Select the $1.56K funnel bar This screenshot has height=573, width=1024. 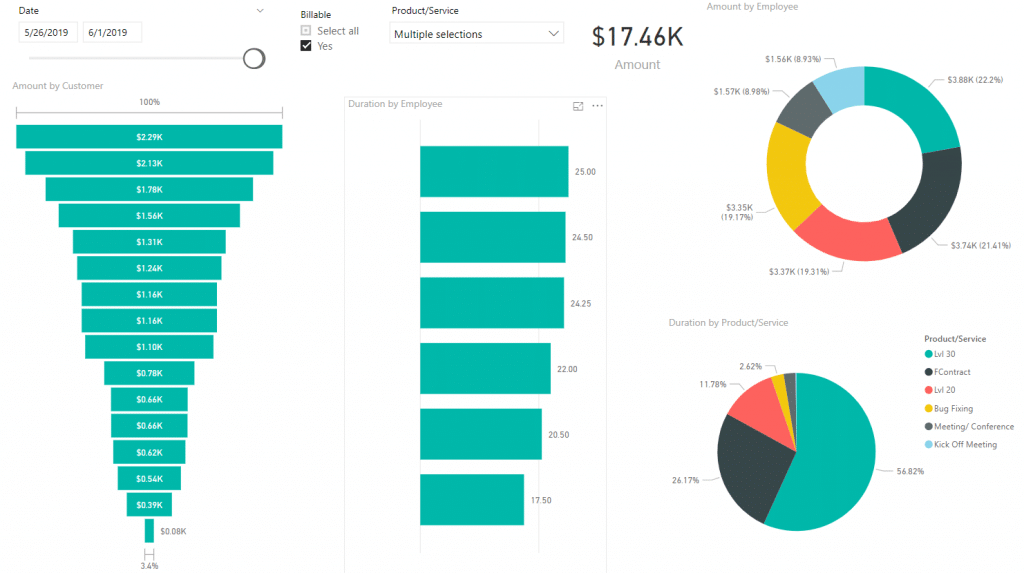point(149,216)
